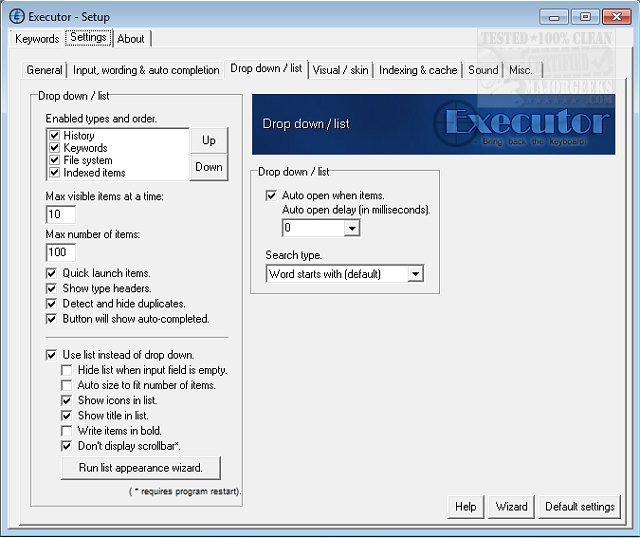Toggle Detect and hide duplicates

(51, 304)
